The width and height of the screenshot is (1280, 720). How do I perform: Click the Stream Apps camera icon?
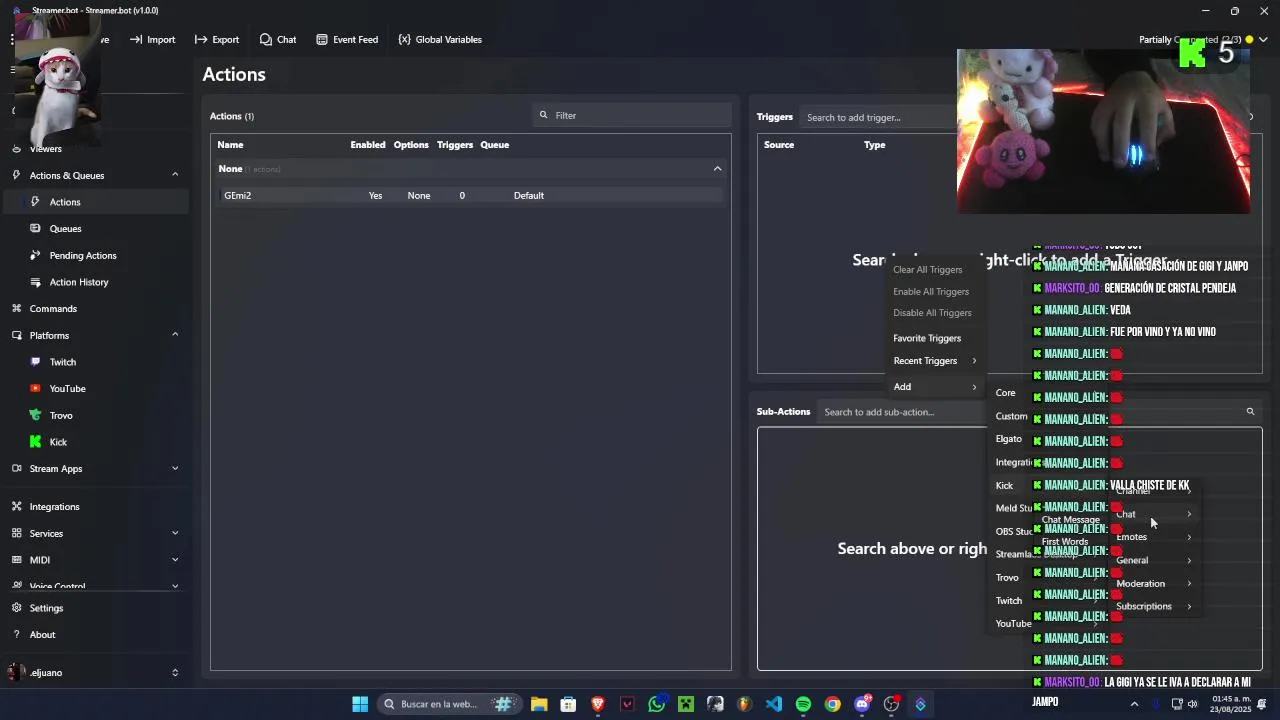pyautogui.click(x=16, y=469)
